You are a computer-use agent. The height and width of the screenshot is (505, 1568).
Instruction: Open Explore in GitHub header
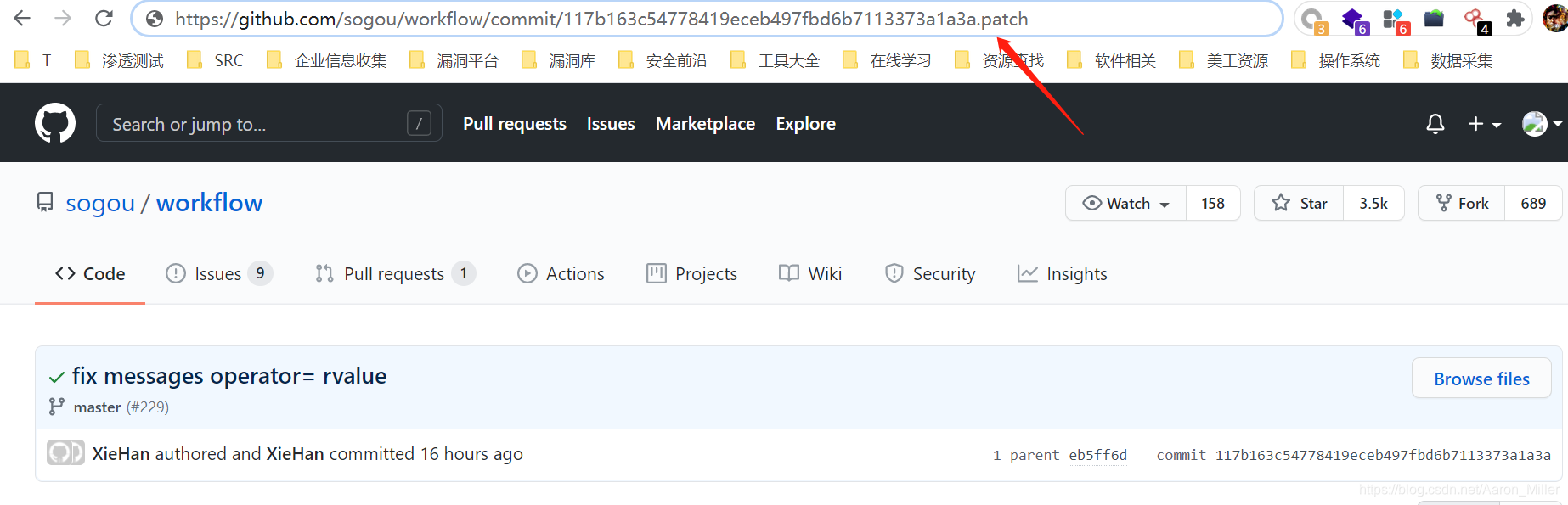coord(805,124)
